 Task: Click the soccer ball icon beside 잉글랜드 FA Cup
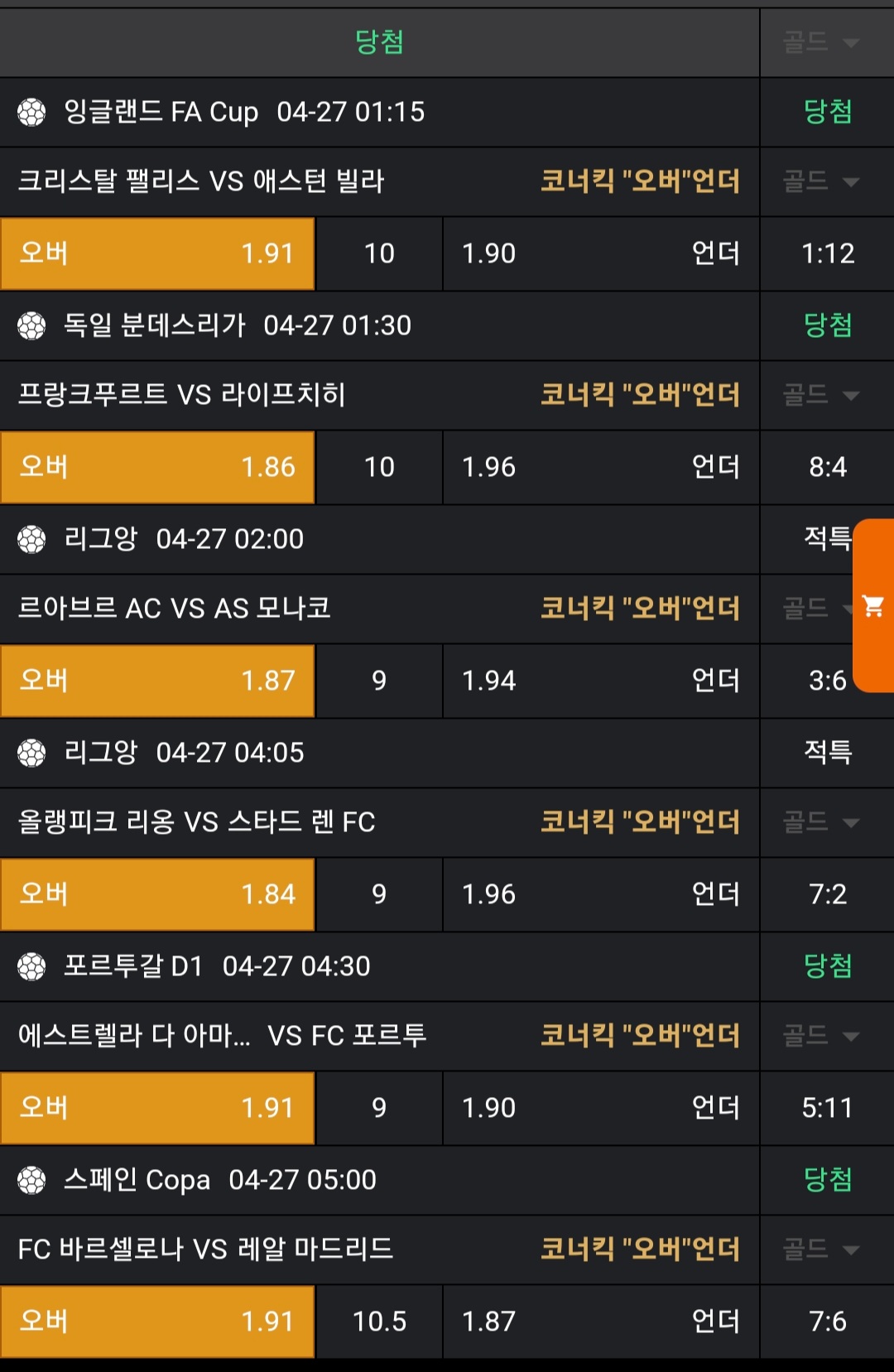coord(31,112)
